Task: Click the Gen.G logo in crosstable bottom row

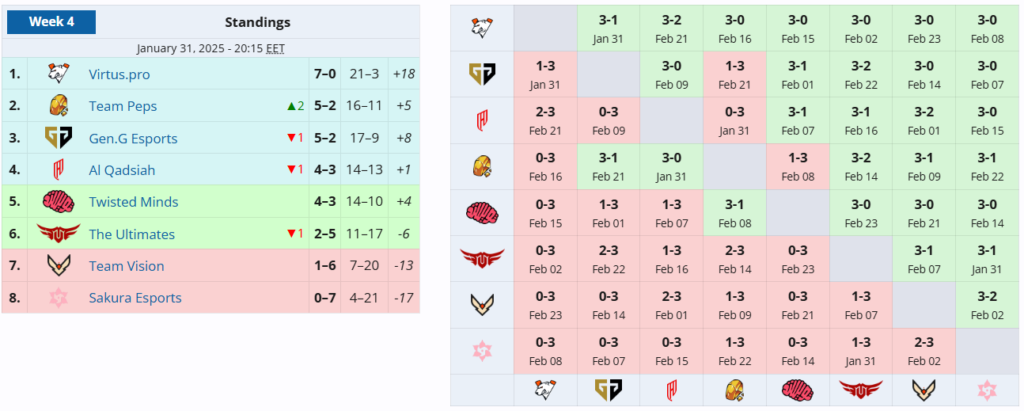Action: point(608,391)
